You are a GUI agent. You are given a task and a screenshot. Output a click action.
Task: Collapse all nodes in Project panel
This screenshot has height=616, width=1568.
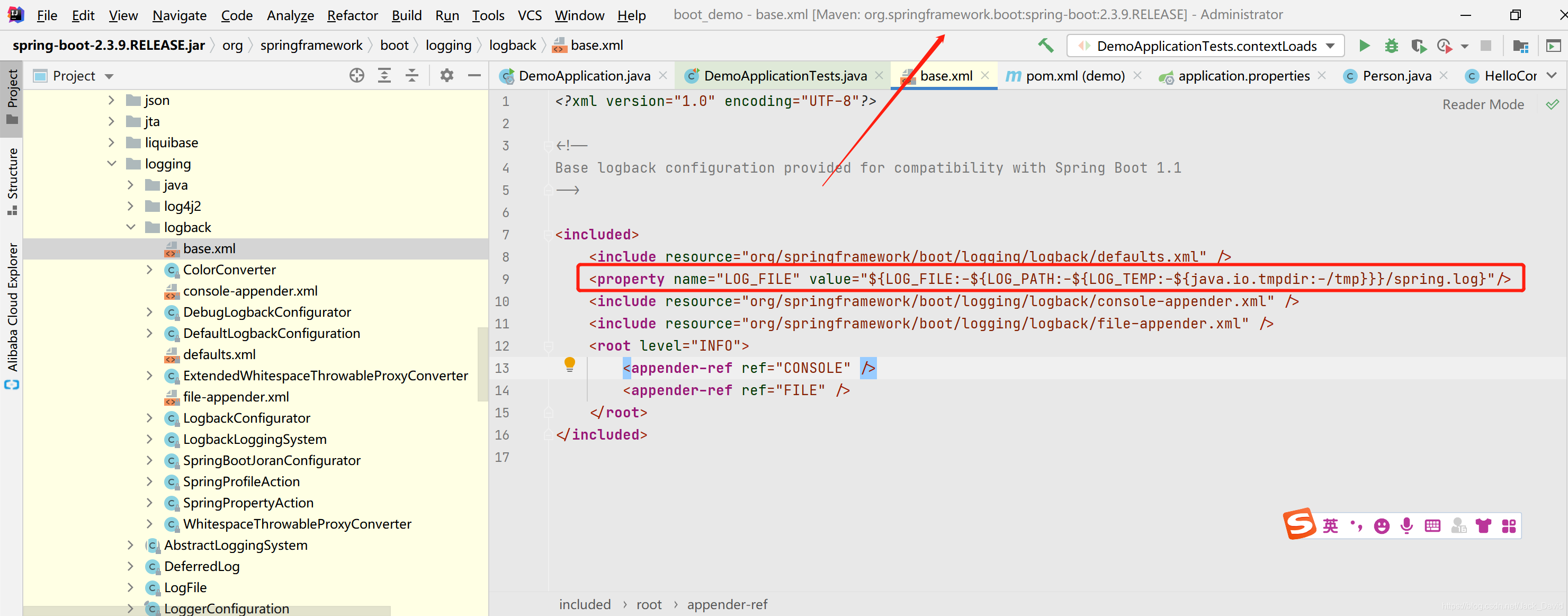(x=411, y=76)
